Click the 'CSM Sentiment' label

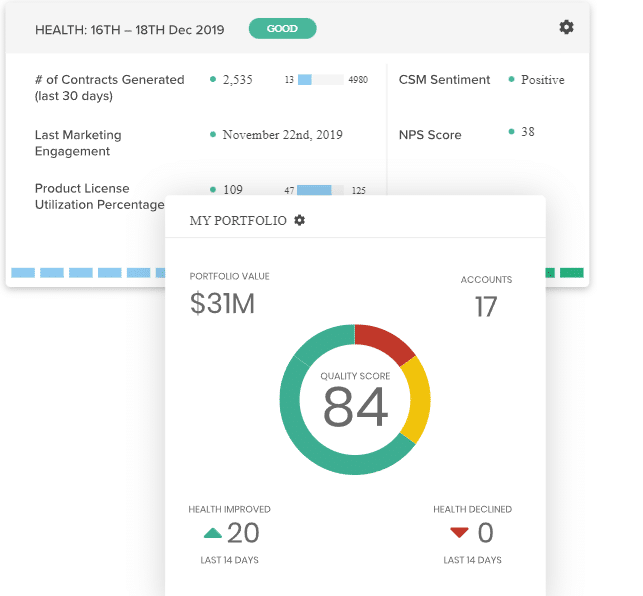pos(445,80)
